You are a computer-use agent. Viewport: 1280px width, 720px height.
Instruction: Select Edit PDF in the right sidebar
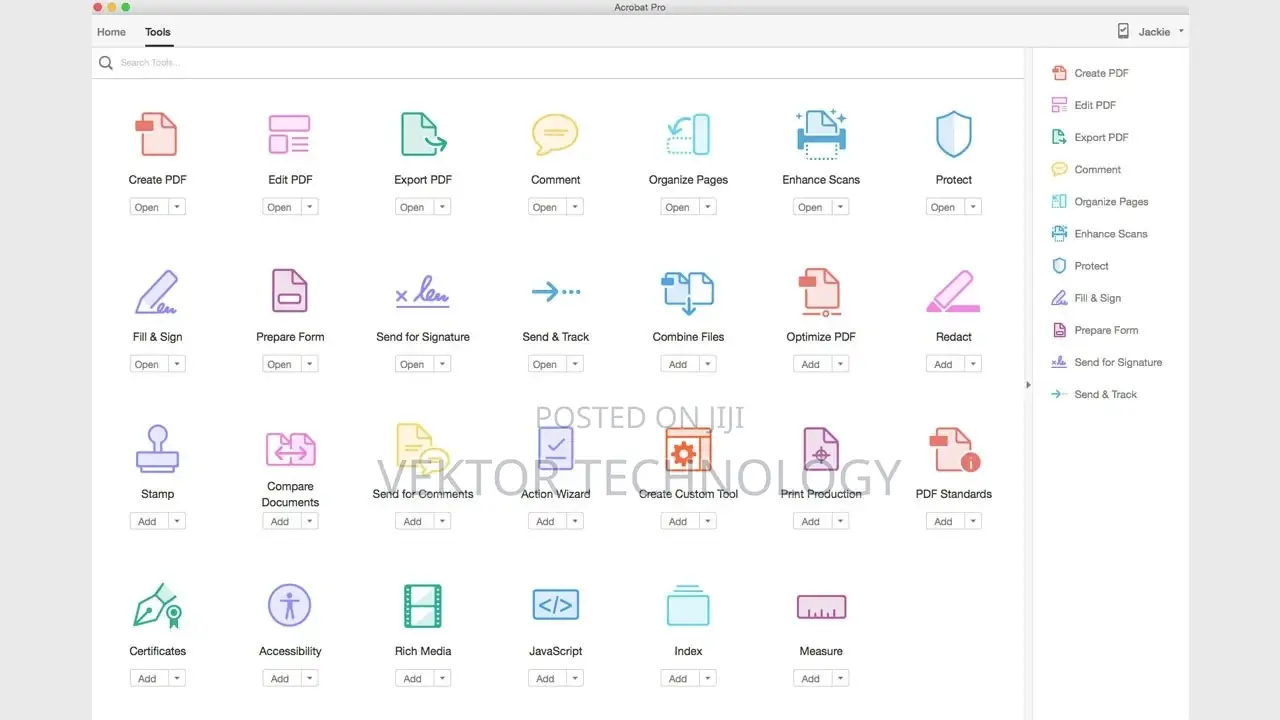pos(1083,105)
